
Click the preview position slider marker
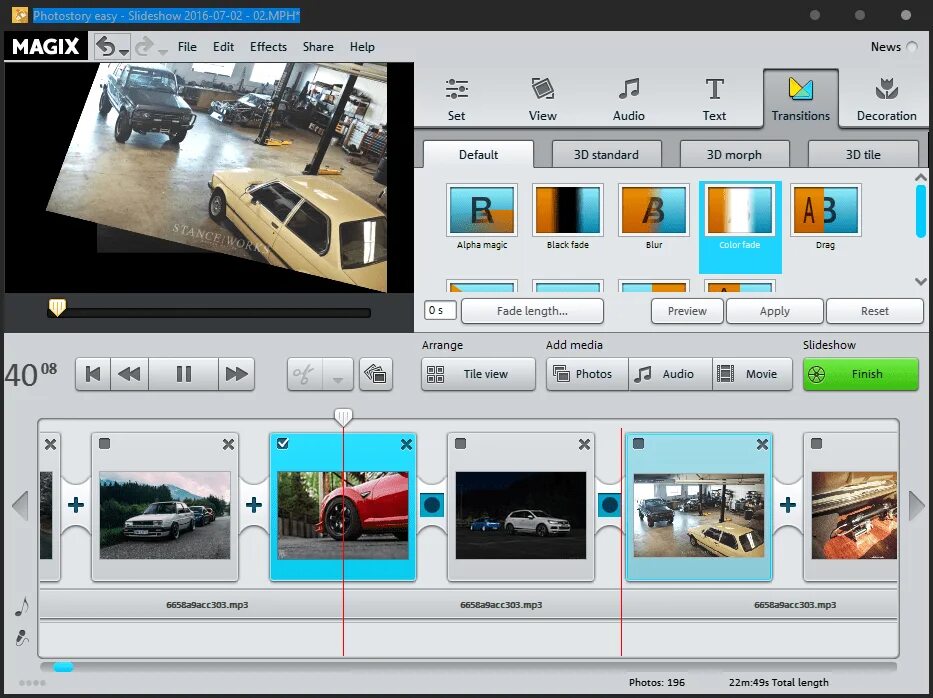[57, 308]
